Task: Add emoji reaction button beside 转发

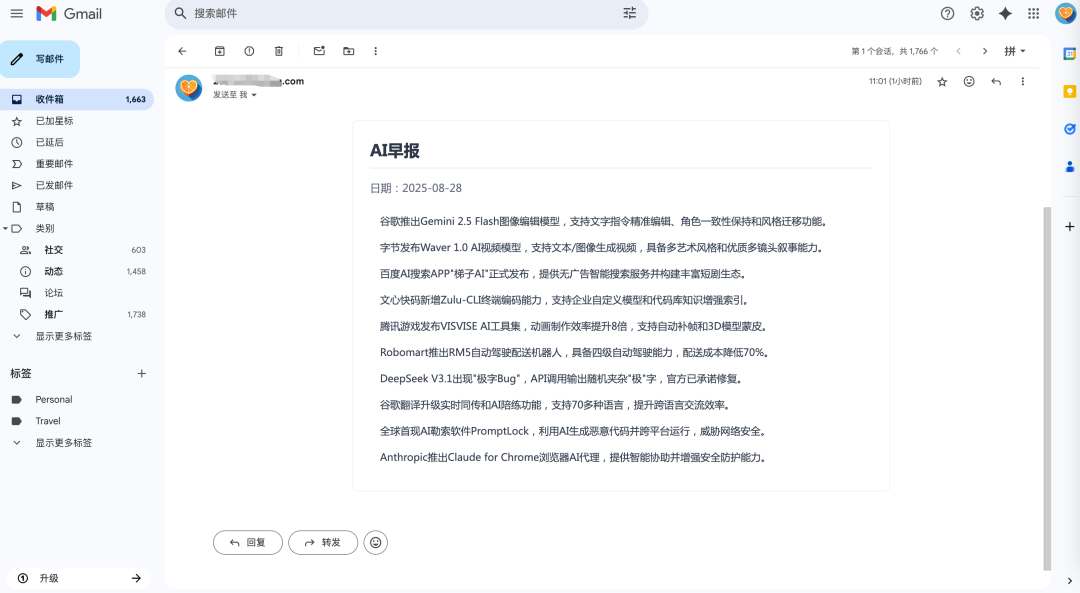Action: [x=375, y=543]
